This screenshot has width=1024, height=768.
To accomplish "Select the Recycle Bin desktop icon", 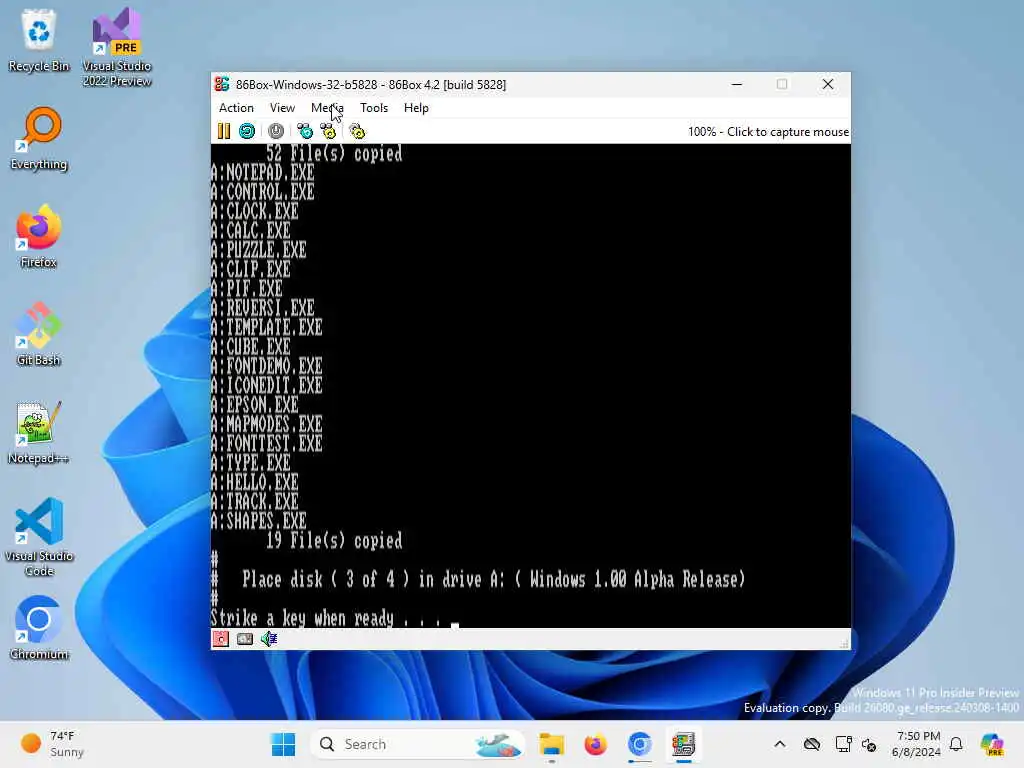I will click(39, 40).
